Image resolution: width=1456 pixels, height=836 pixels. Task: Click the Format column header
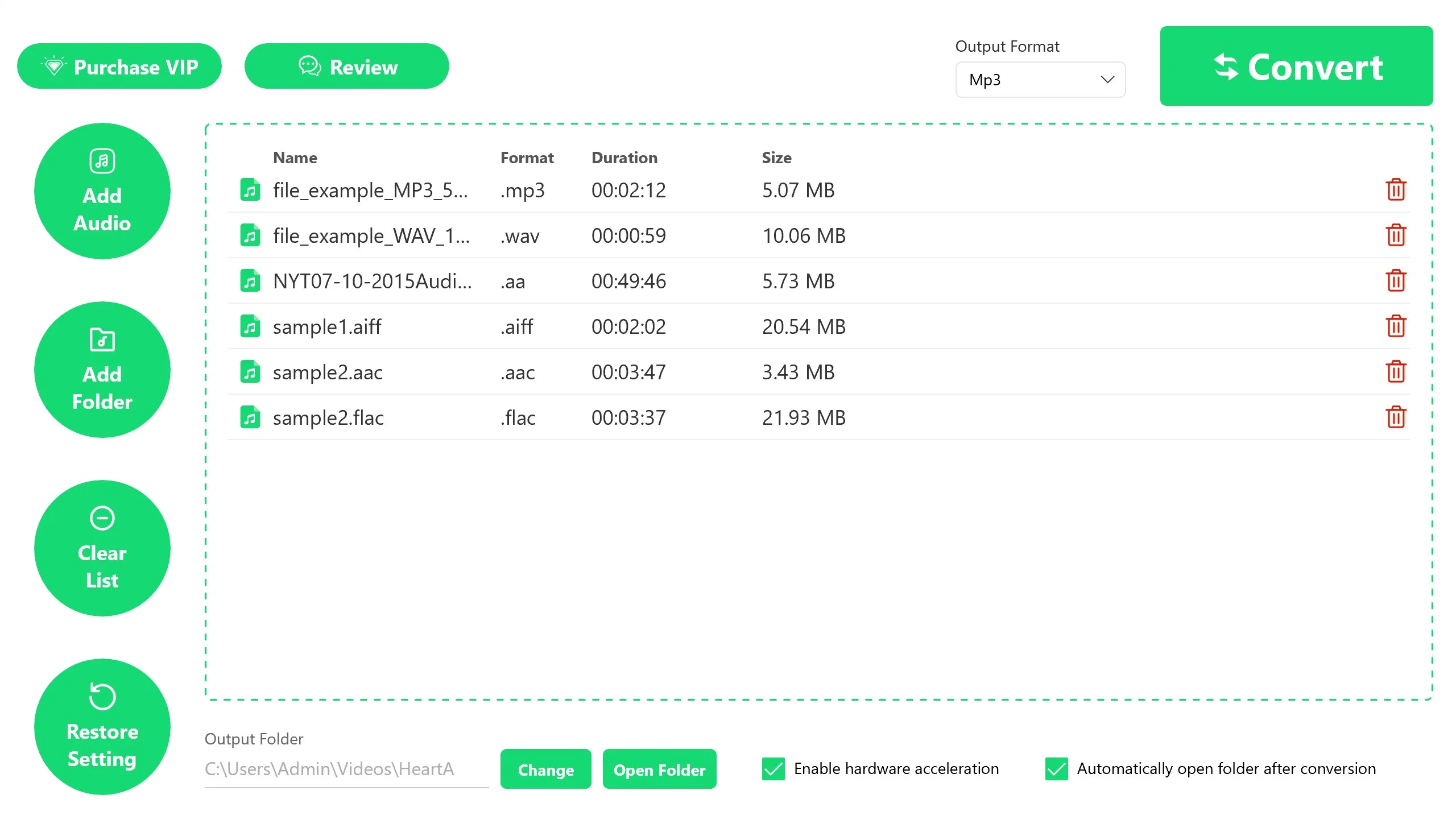click(527, 158)
